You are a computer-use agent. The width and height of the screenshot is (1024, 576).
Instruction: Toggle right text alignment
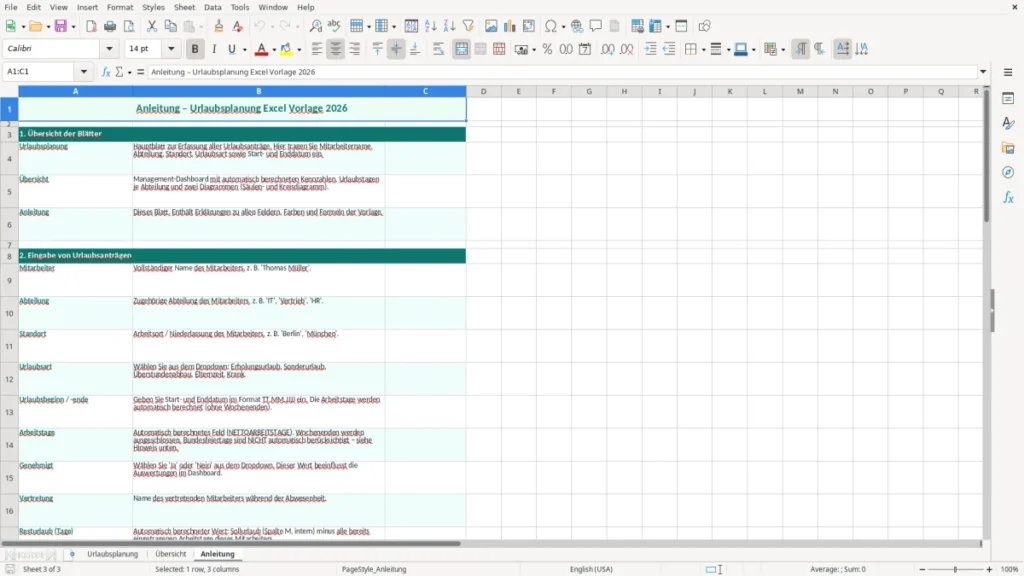point(355,49)
